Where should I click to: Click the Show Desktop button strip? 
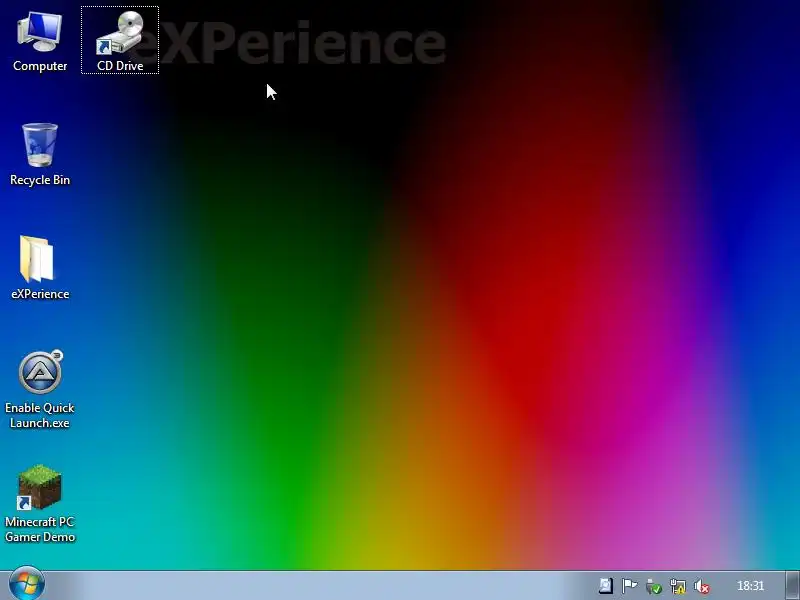click(792, 585)
